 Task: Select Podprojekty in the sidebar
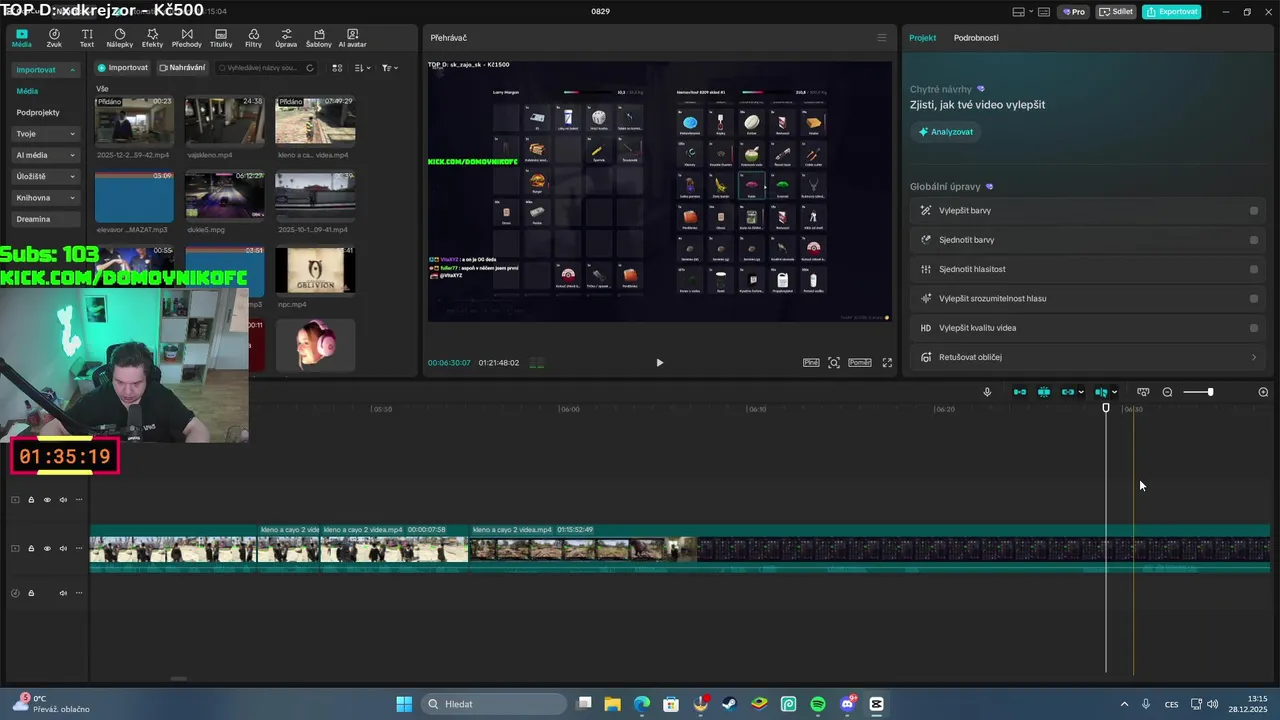[x=38, y=113]
